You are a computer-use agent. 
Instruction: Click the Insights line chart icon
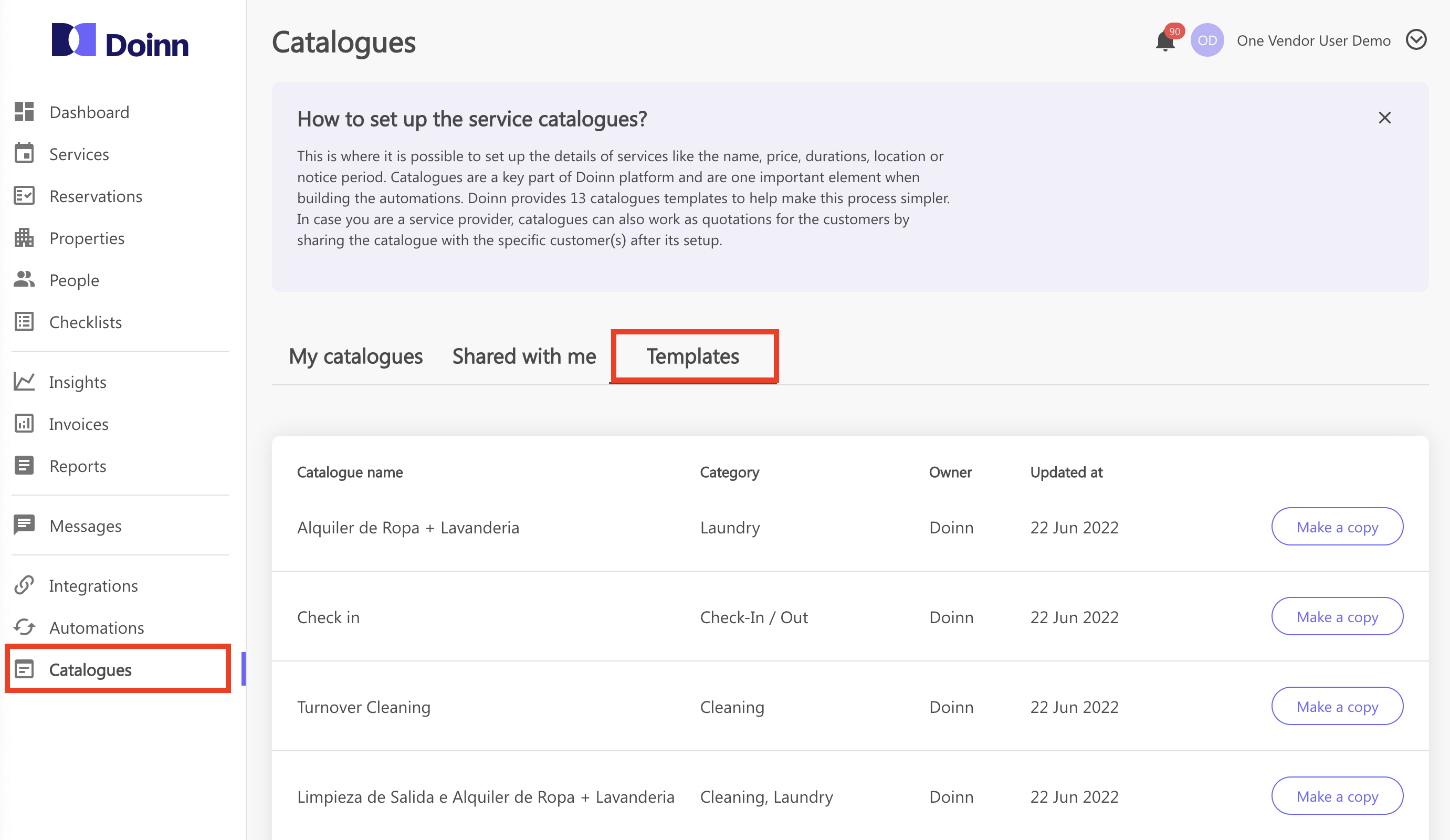pyautogui.click(x=24, y=382)
